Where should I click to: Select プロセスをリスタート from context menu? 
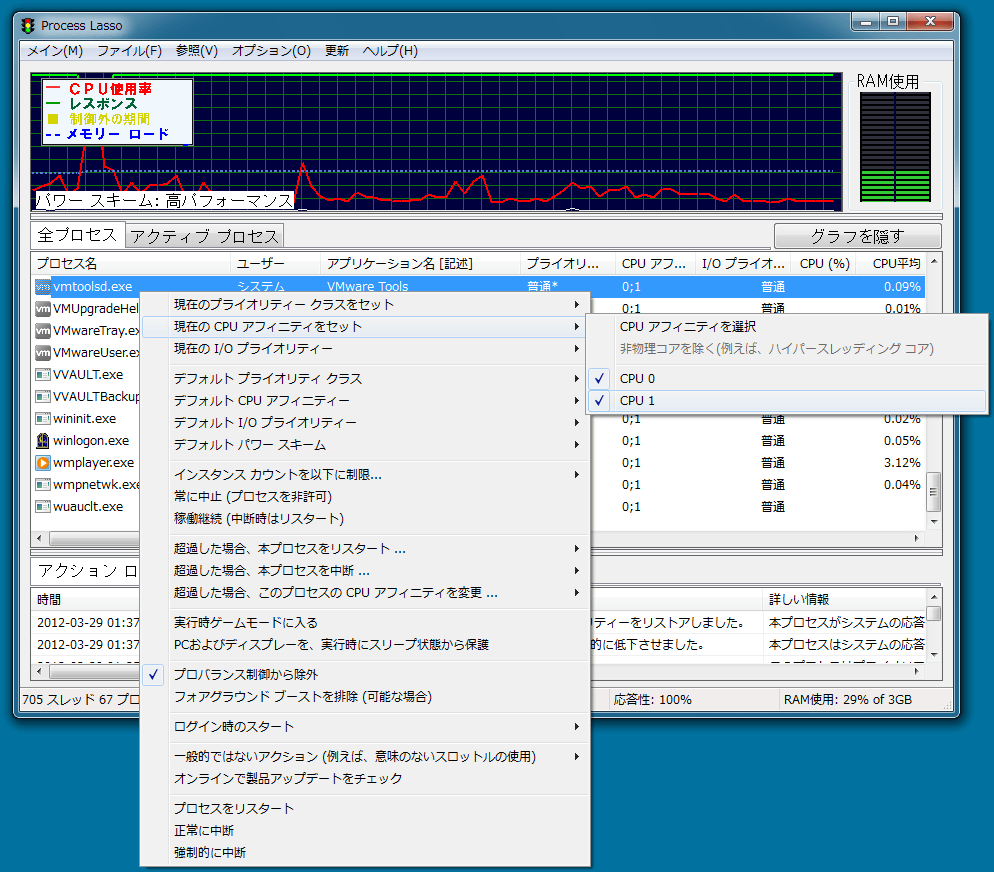coord(366,808)
